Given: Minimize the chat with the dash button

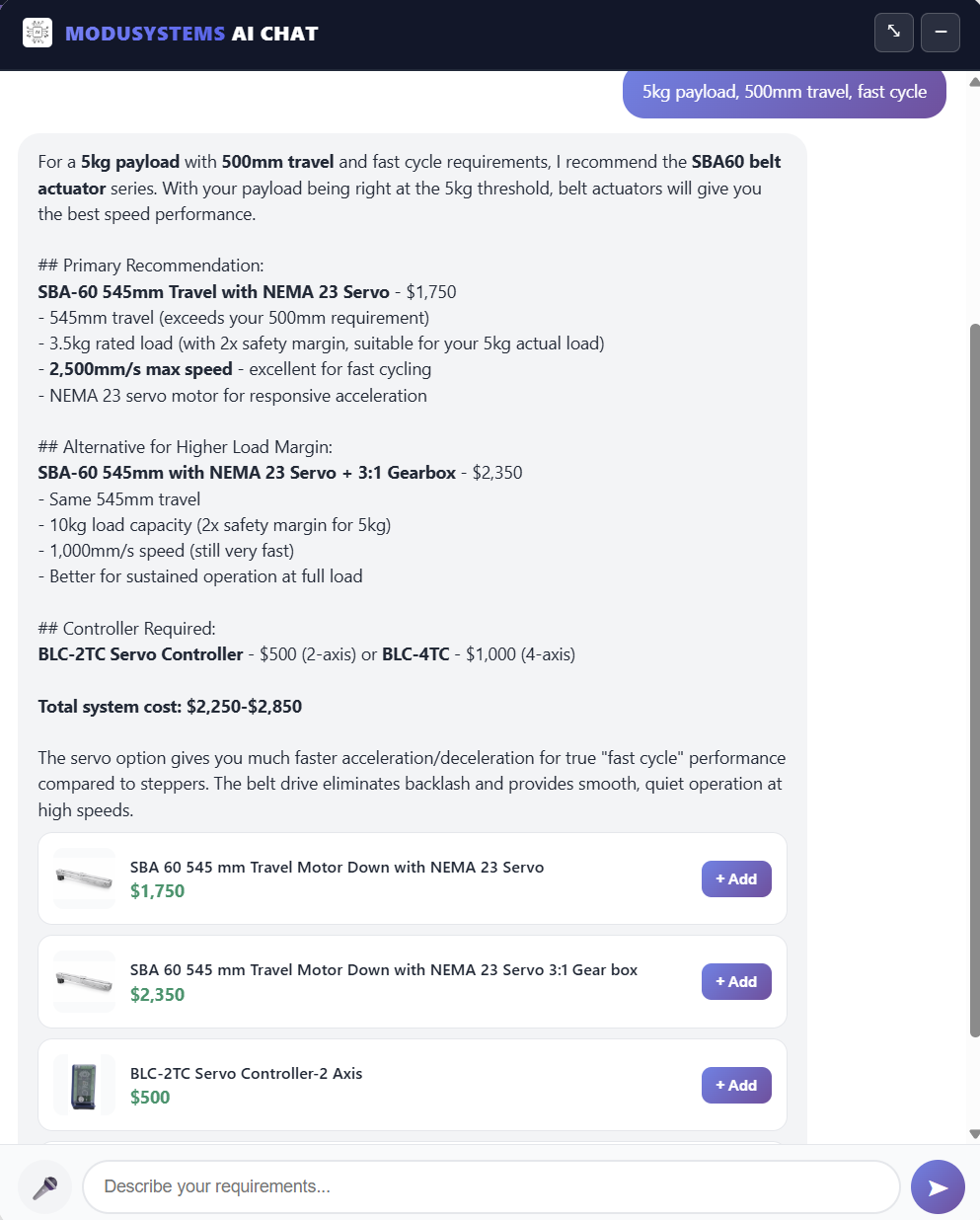Looking at the screenshot, I should tap(941, 33).
